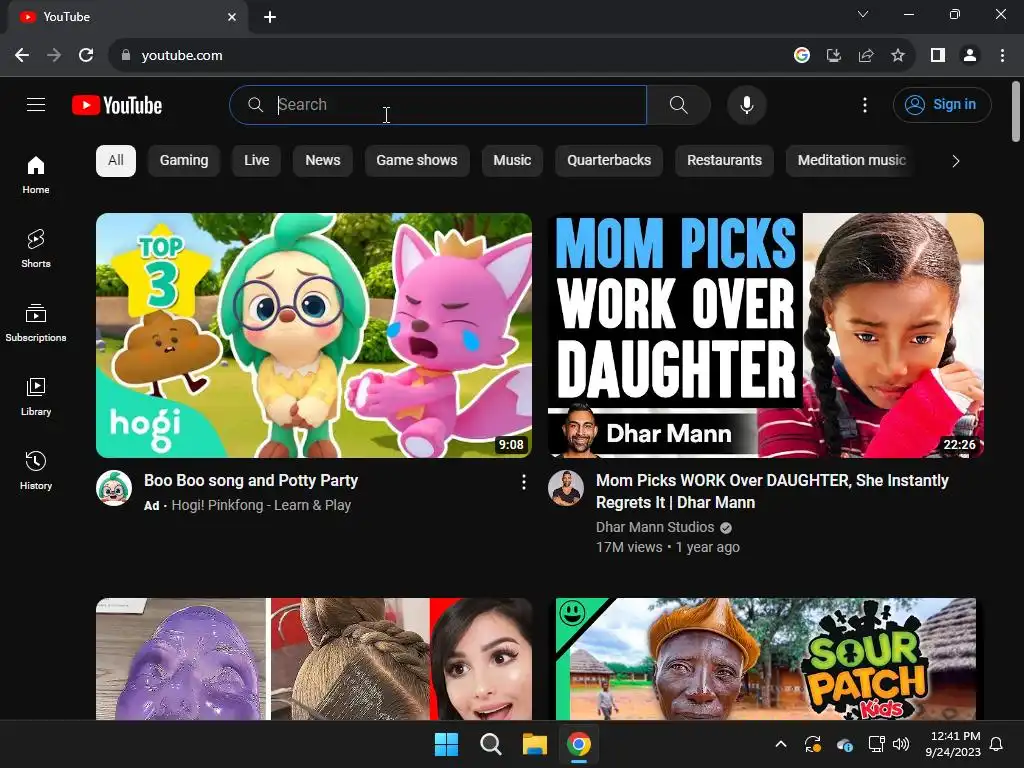Open Windows taskbar search
The image size is (1024, 768).
[490, 744]
